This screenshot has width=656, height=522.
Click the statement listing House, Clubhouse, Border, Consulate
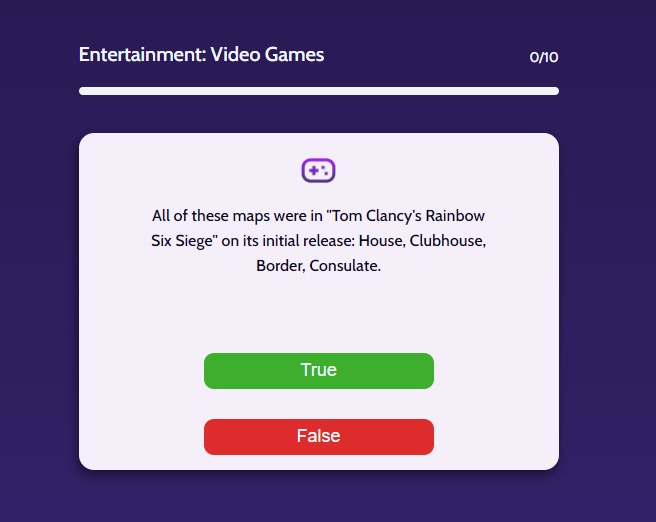coord(318,241)
